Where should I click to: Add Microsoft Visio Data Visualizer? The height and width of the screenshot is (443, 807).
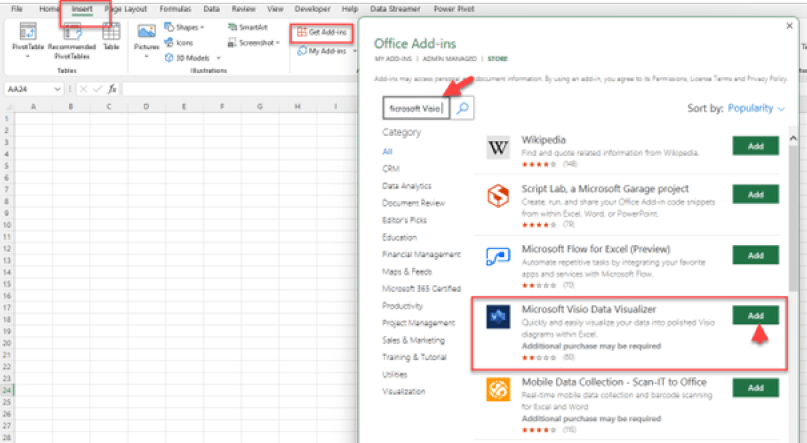[756, 315]
